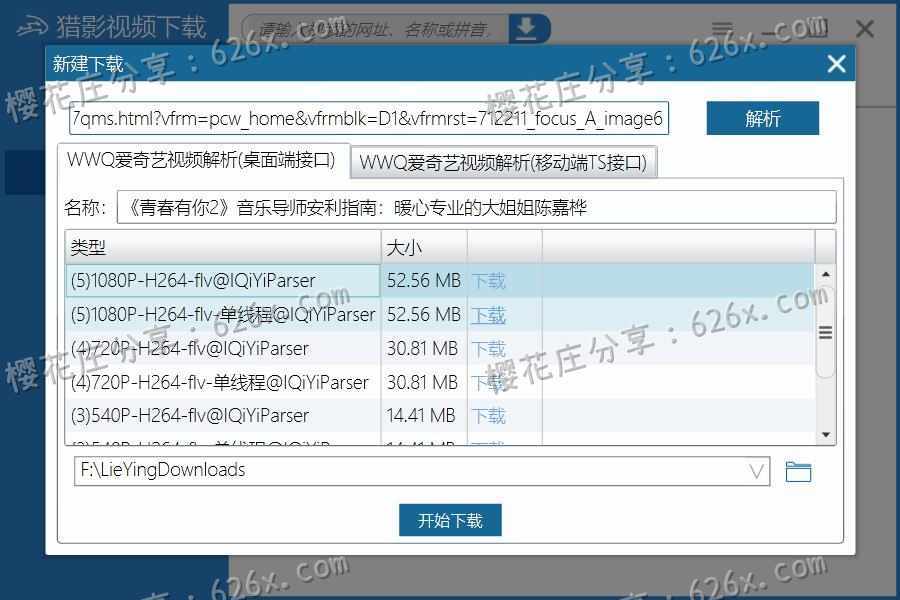
Task: Click the 猎影视频下载 logo icon
Action: pos(32,27)
